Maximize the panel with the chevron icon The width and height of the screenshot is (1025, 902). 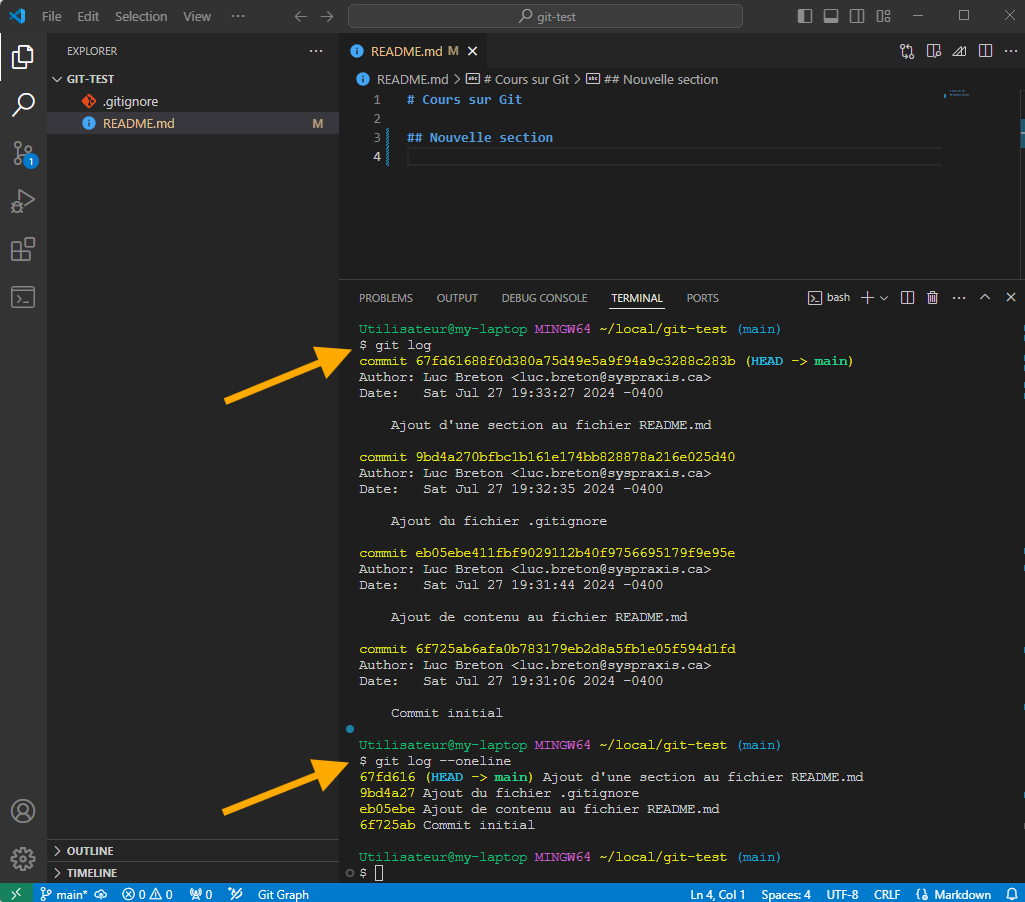point(985,297)
